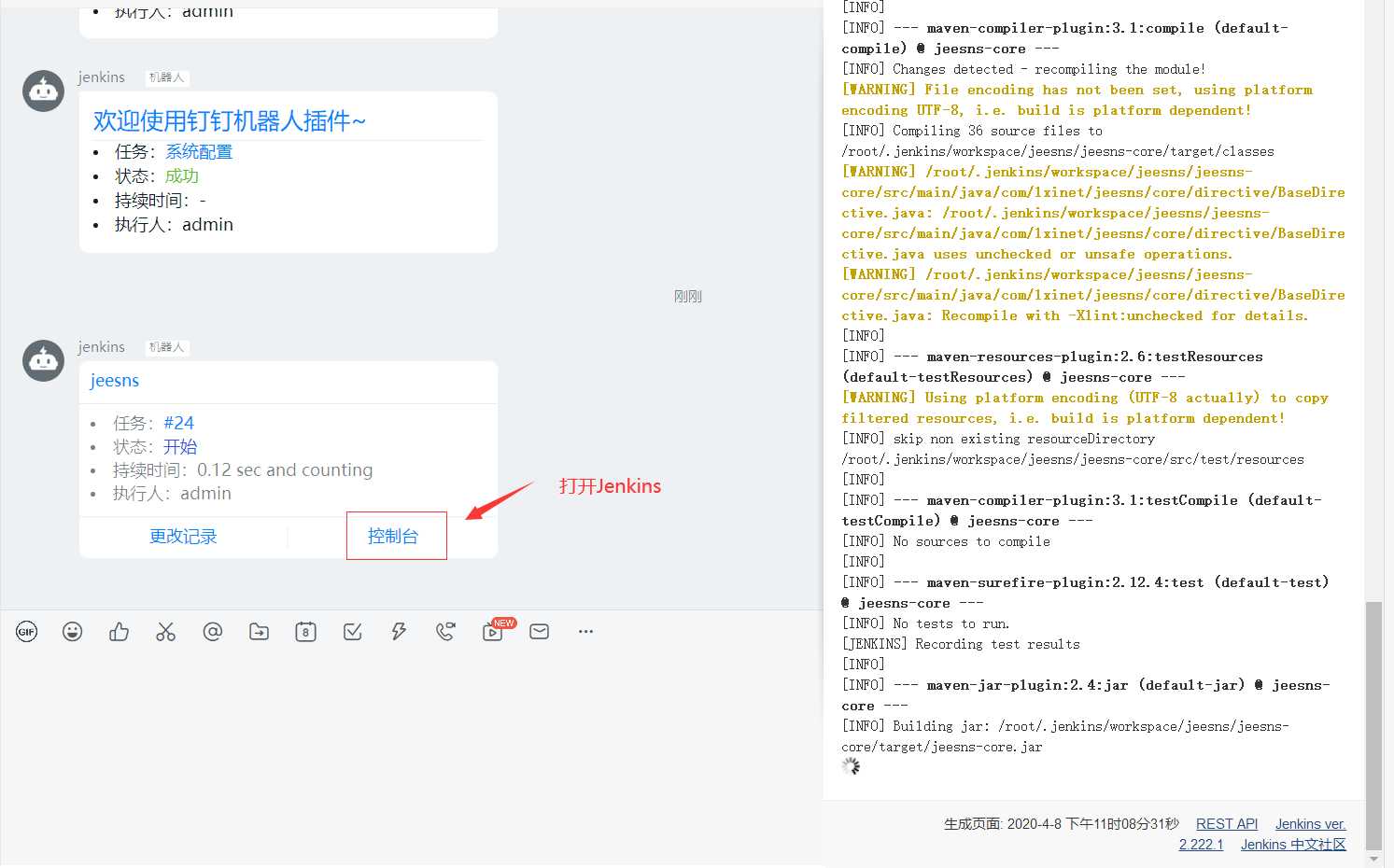Click the loading spinner in console output
The width and height of the screenshot is (1394, 868).
(851, 767)
